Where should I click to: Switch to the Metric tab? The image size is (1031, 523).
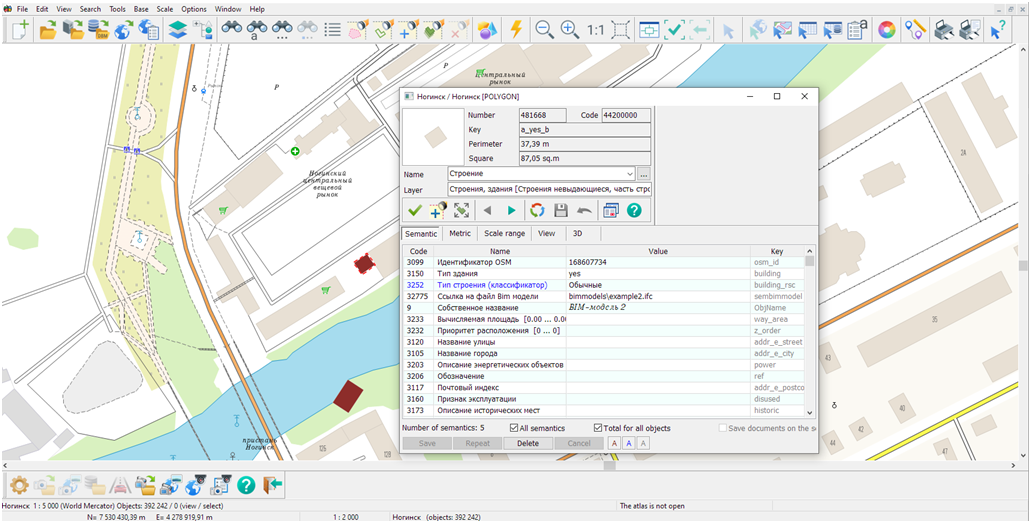click(459, 233)
